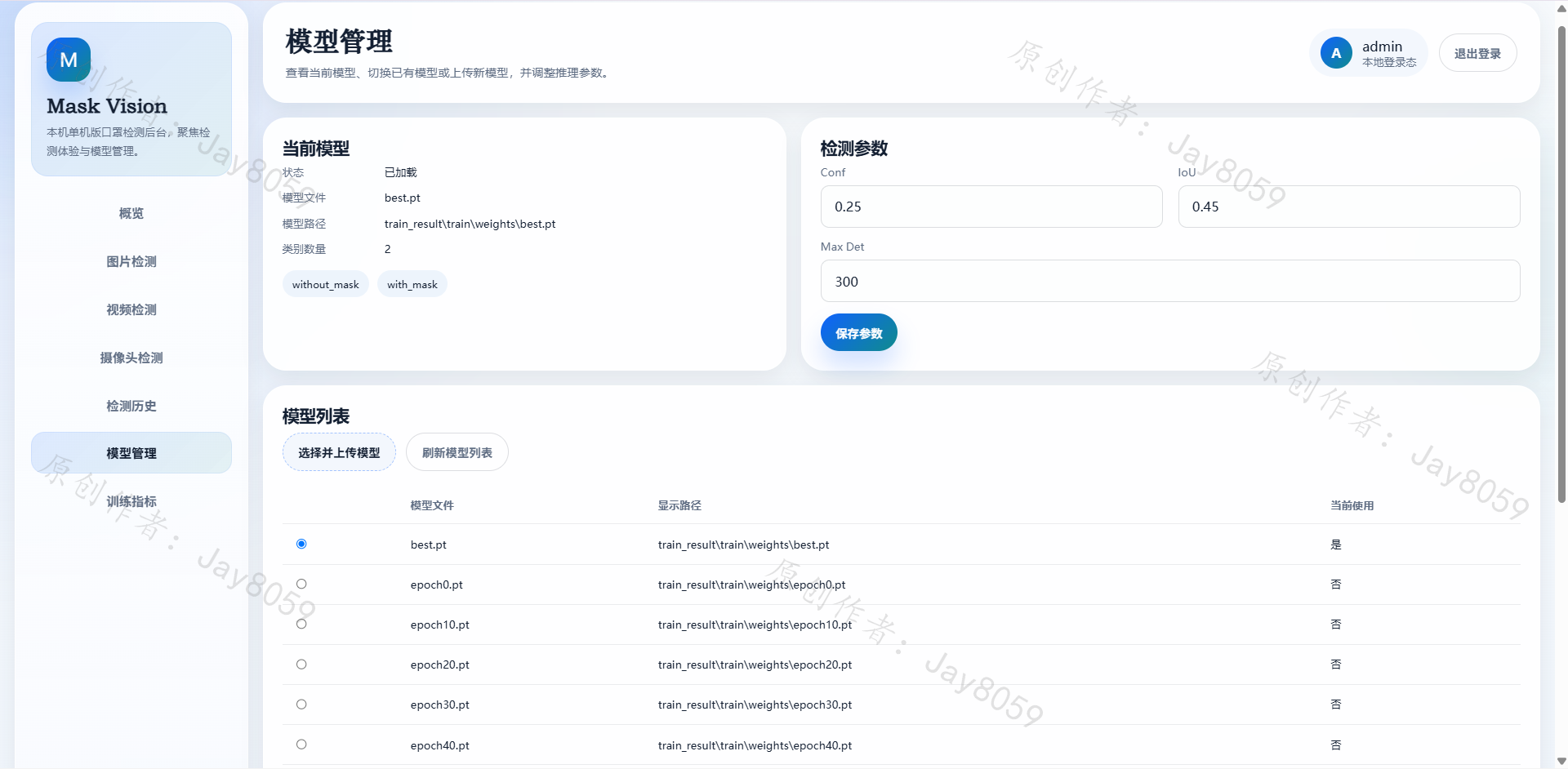Click the admin avatar icon
1568x769 pixels.
coord(1336,53)
